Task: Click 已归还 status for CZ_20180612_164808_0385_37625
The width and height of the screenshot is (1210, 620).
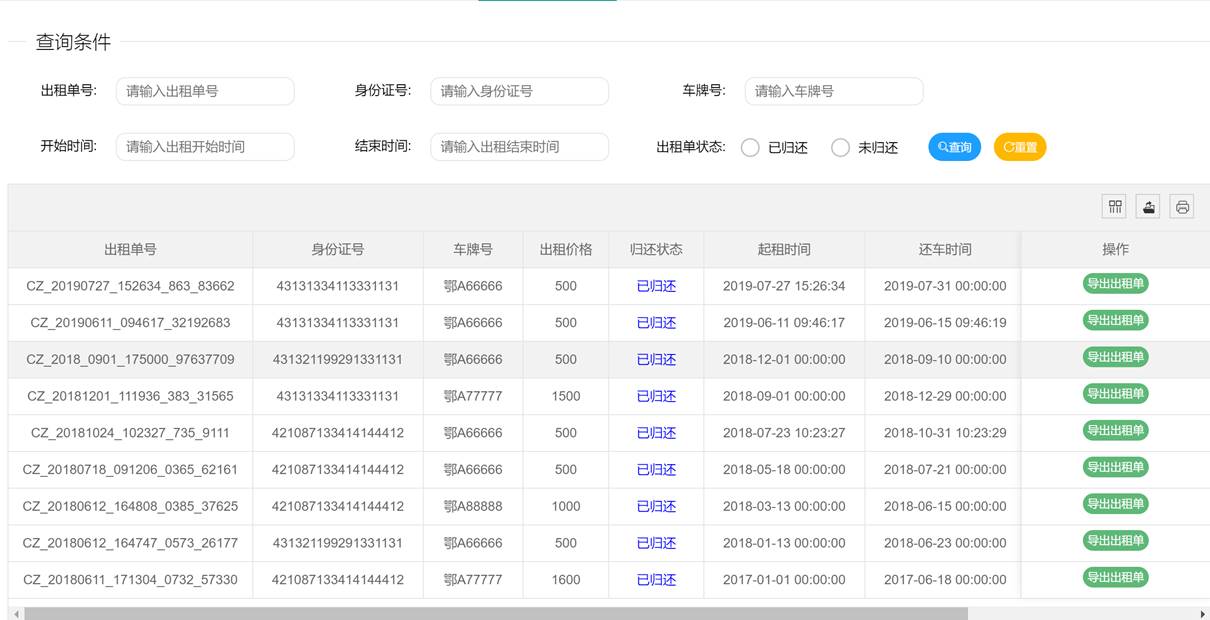Action: [x=656, y=506]
